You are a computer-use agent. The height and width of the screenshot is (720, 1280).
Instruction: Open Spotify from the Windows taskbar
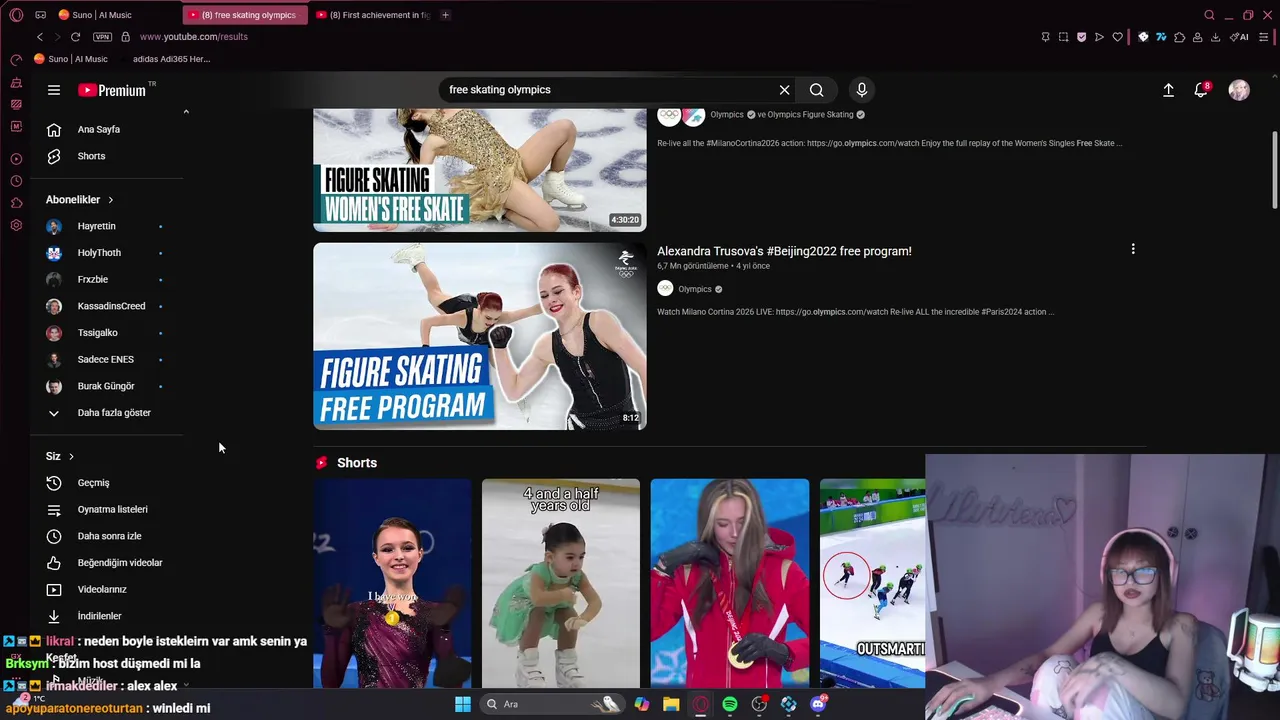[x=730, y=704]
